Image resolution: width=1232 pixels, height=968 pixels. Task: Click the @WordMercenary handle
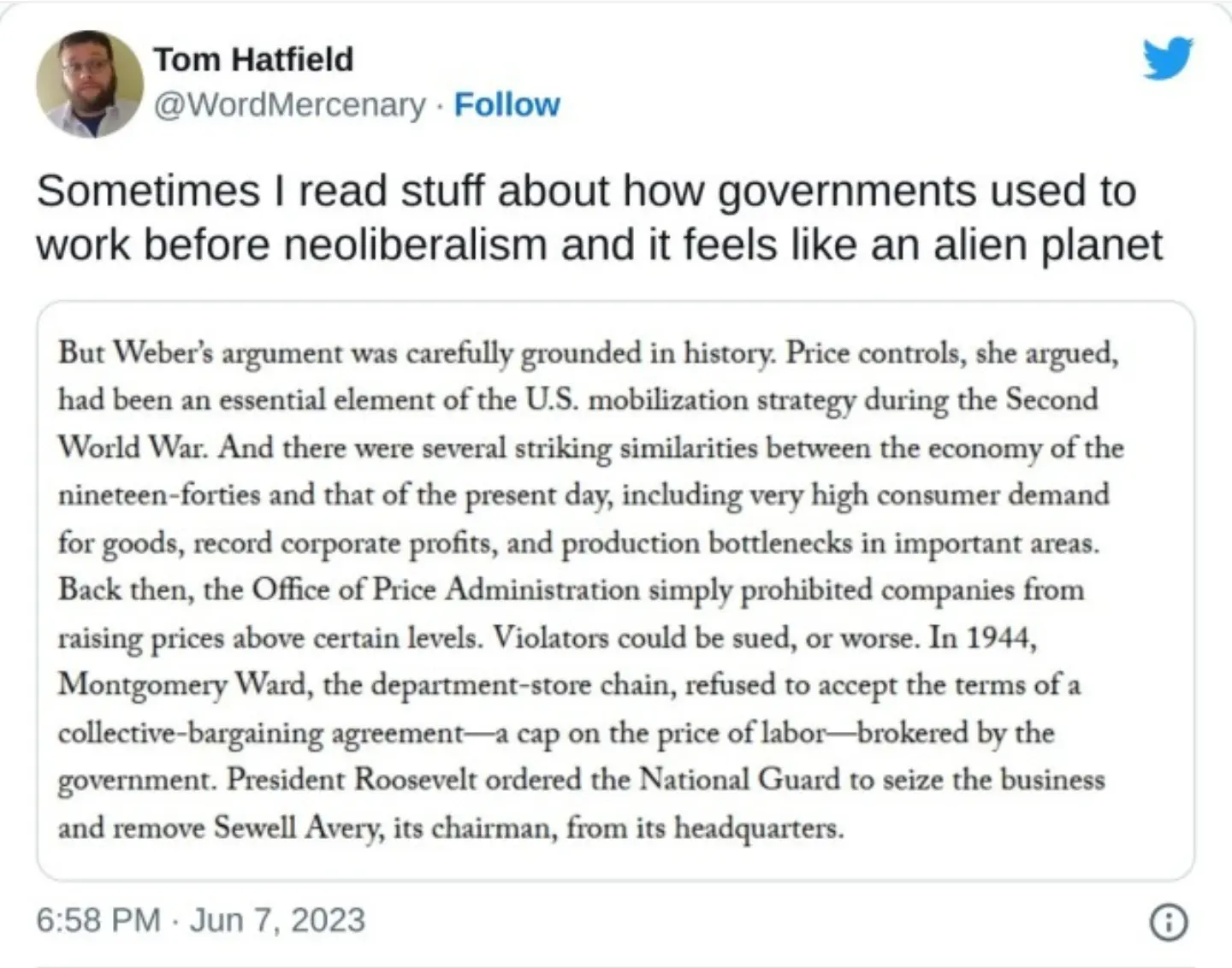[289, 104]
